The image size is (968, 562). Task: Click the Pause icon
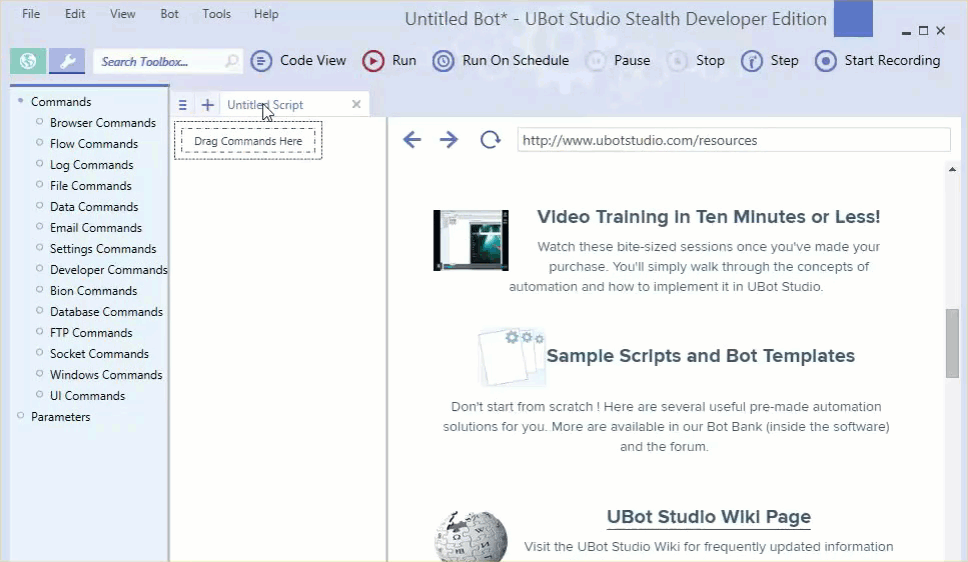point(596,61)
